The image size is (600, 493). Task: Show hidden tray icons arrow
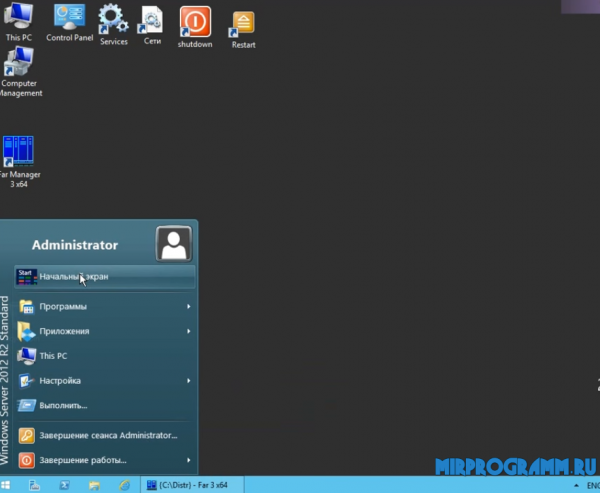tap(576, 485)
